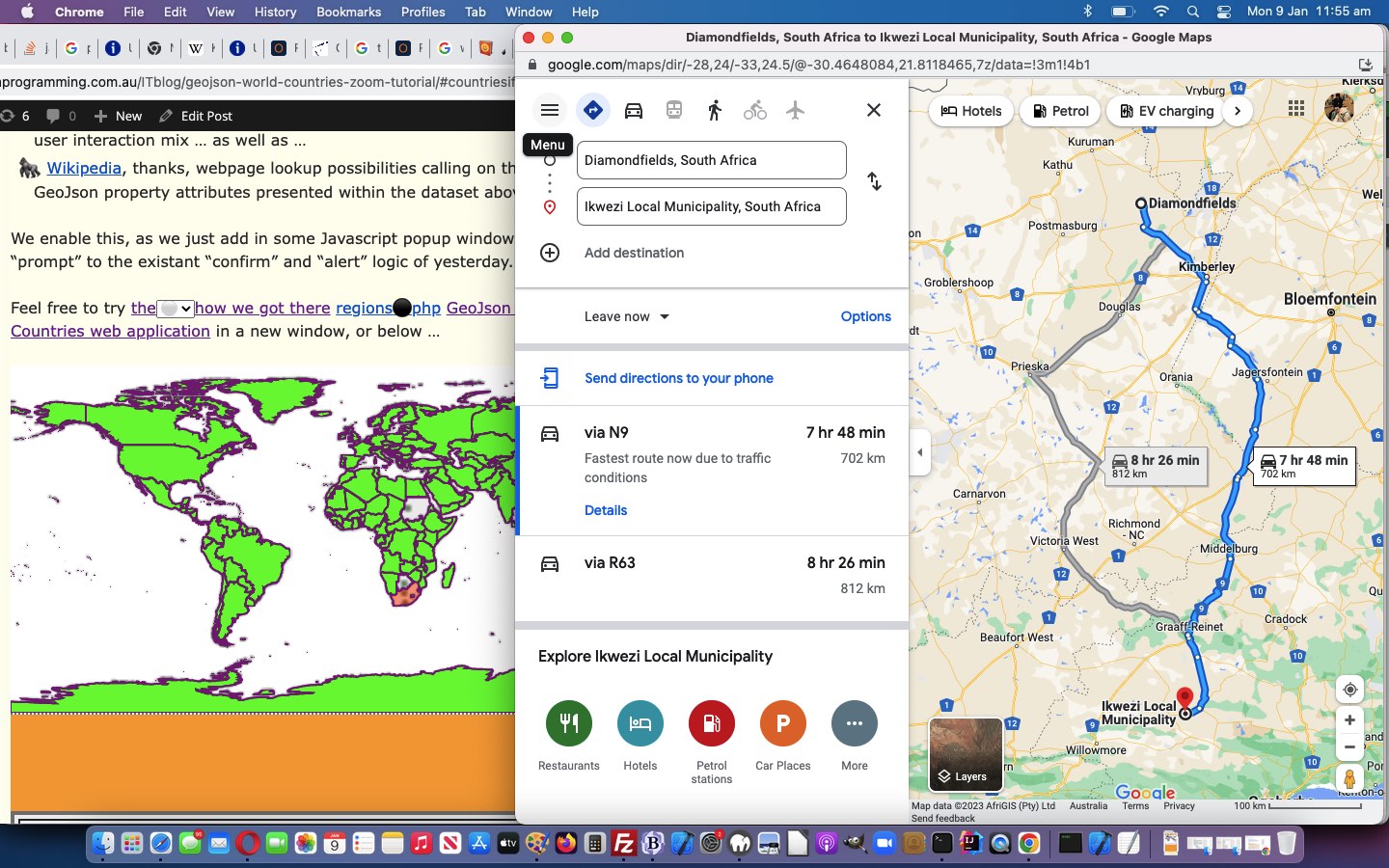Reverse starting point and destination

[874, 181]
